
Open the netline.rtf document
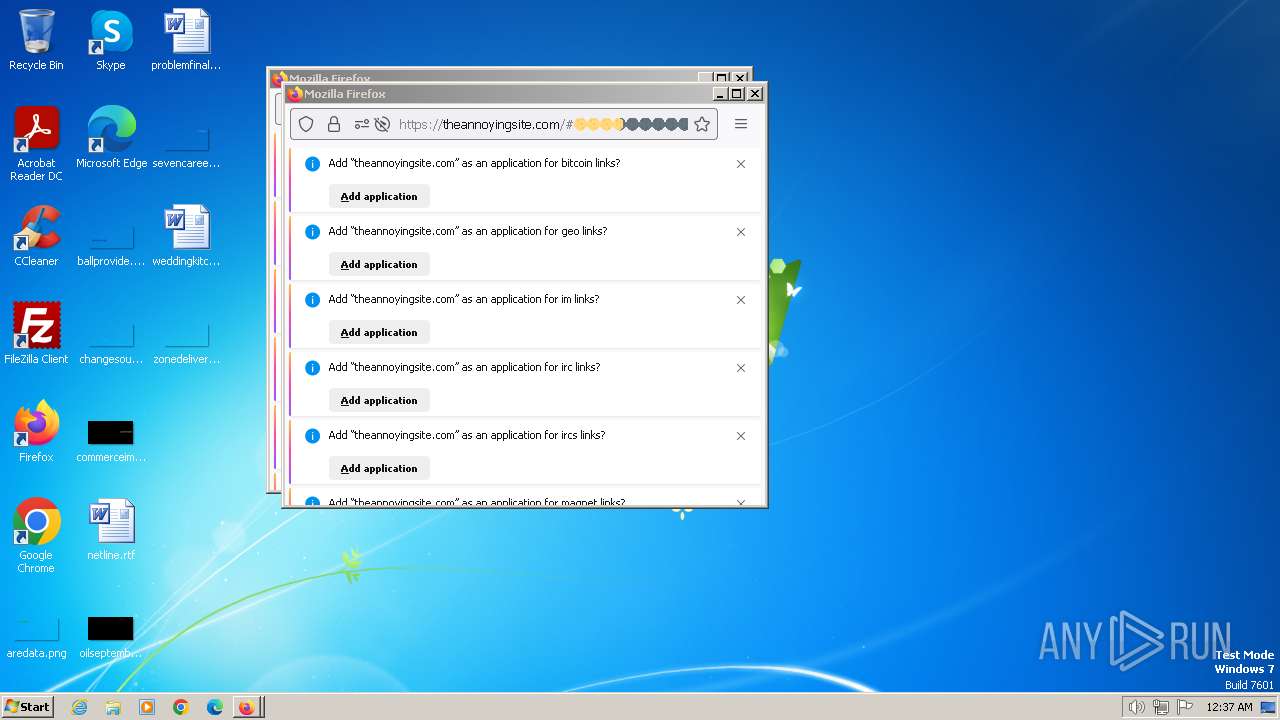tap(111, 530)
